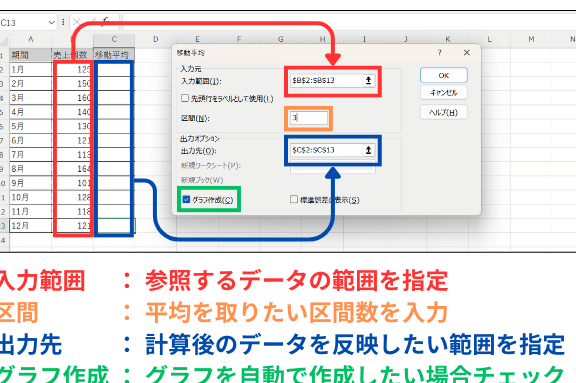Screen dimensions: 576x383
Task: Select the 1月 cell
Action: (x=30, y=69)
